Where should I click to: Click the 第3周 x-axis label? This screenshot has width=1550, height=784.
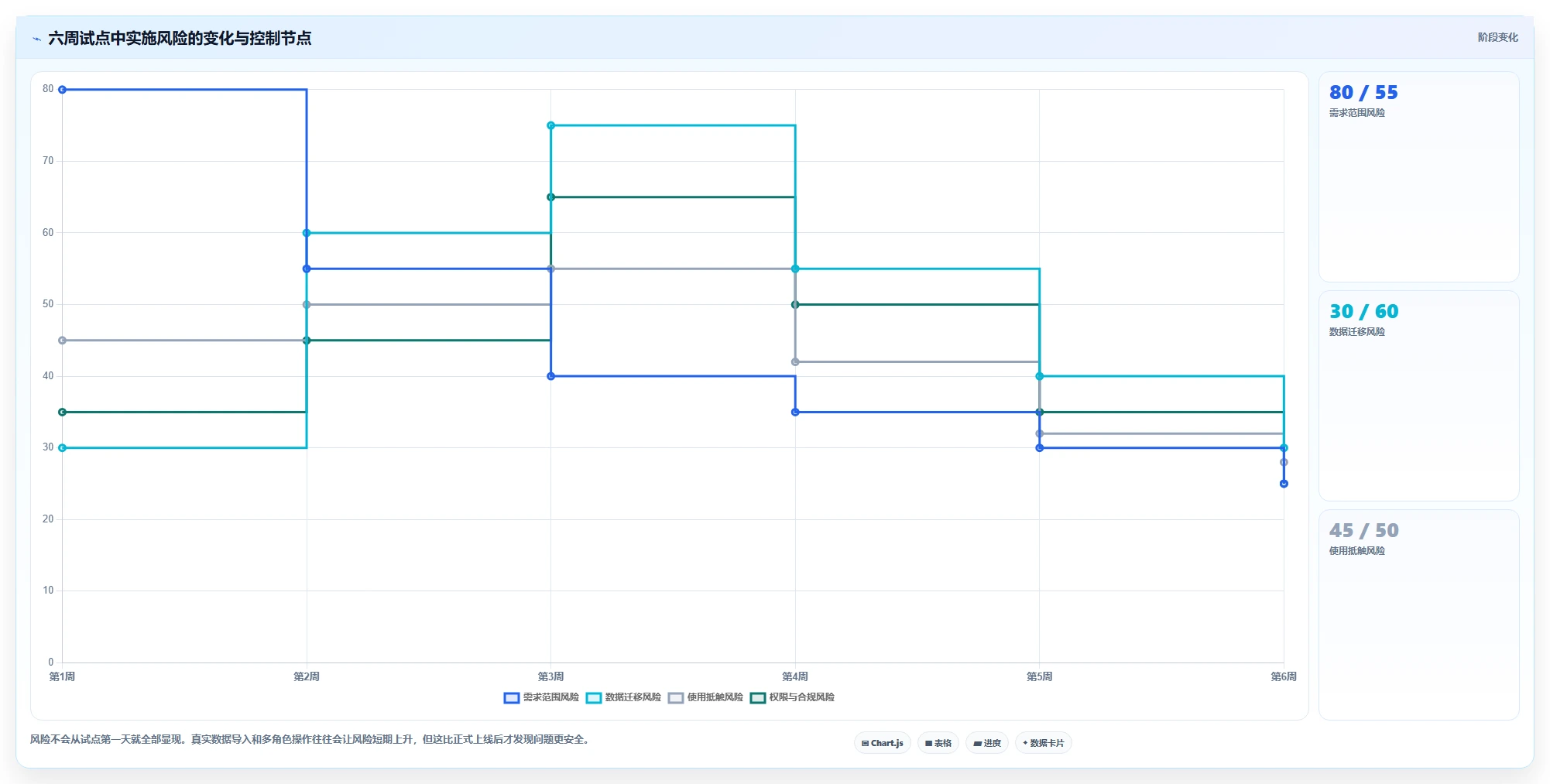click(551, 676)
